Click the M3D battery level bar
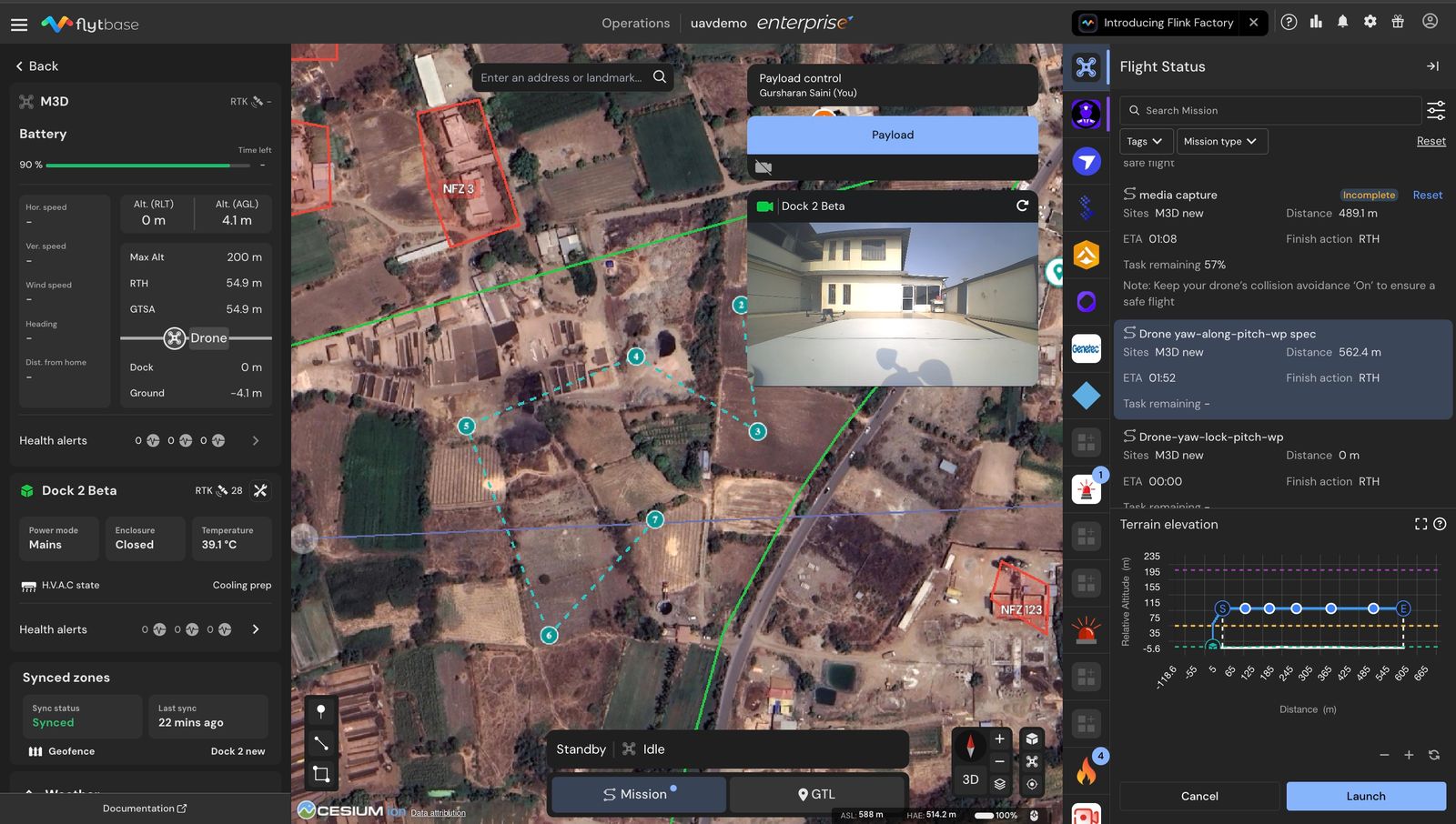 coord(147,166)
